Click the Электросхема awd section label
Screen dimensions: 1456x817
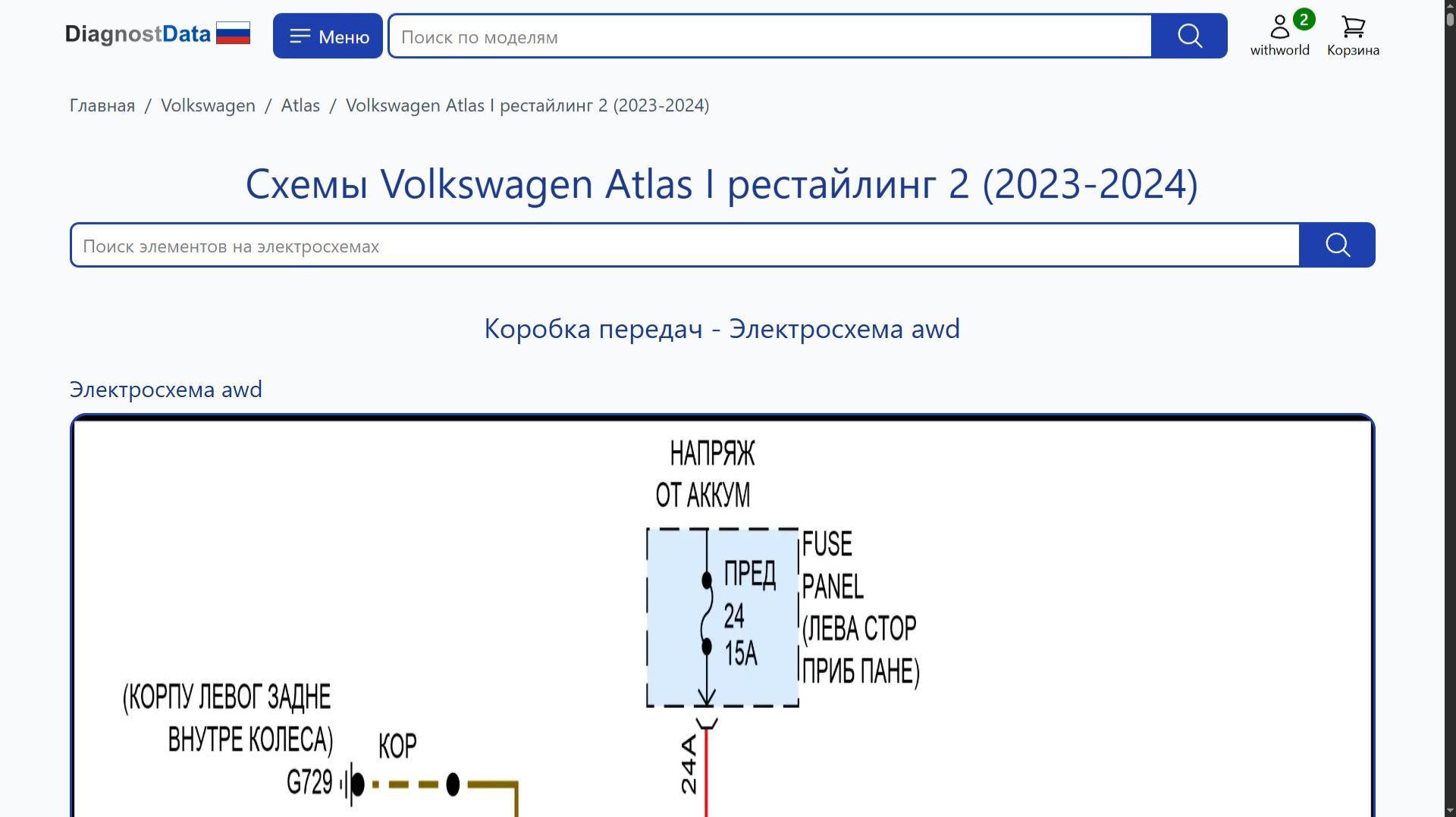pos(166,390)
